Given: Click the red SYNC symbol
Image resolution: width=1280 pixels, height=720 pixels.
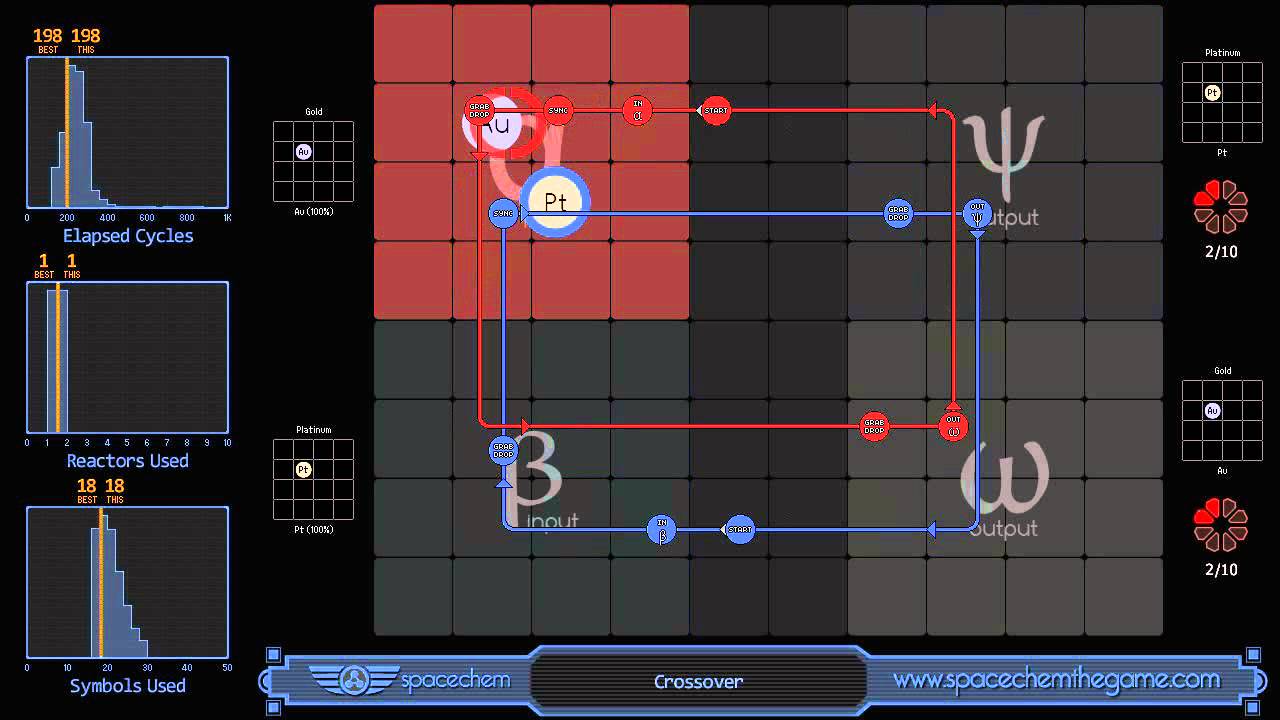Looking at the screenshot, I should click(x=558, y=110).
